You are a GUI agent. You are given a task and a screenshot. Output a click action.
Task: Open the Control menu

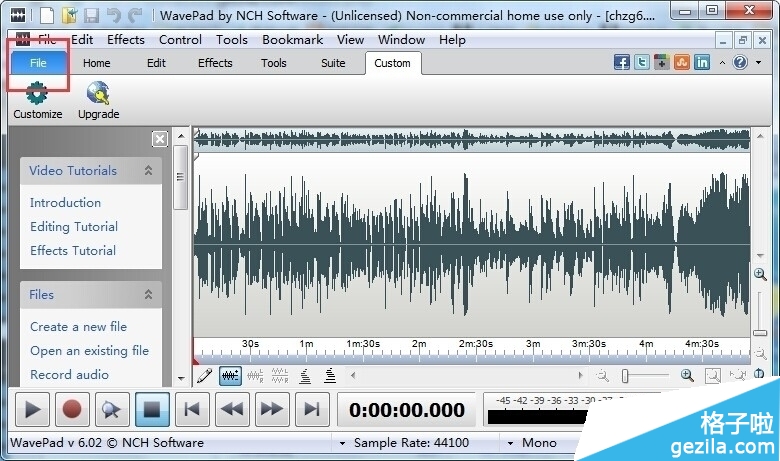tap(180, 40)
